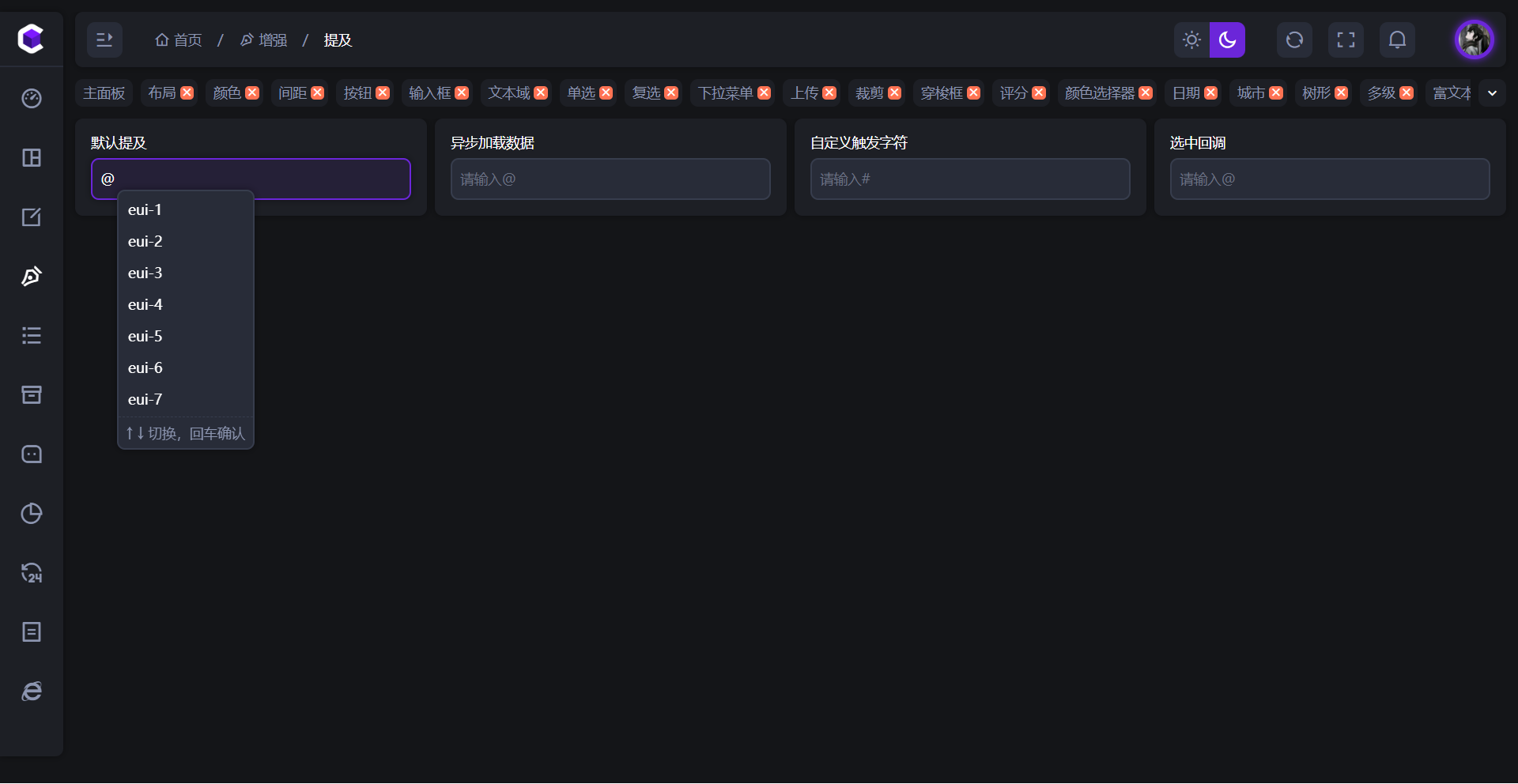Open the dashboard gauge sidebar icon

[32, 98]
